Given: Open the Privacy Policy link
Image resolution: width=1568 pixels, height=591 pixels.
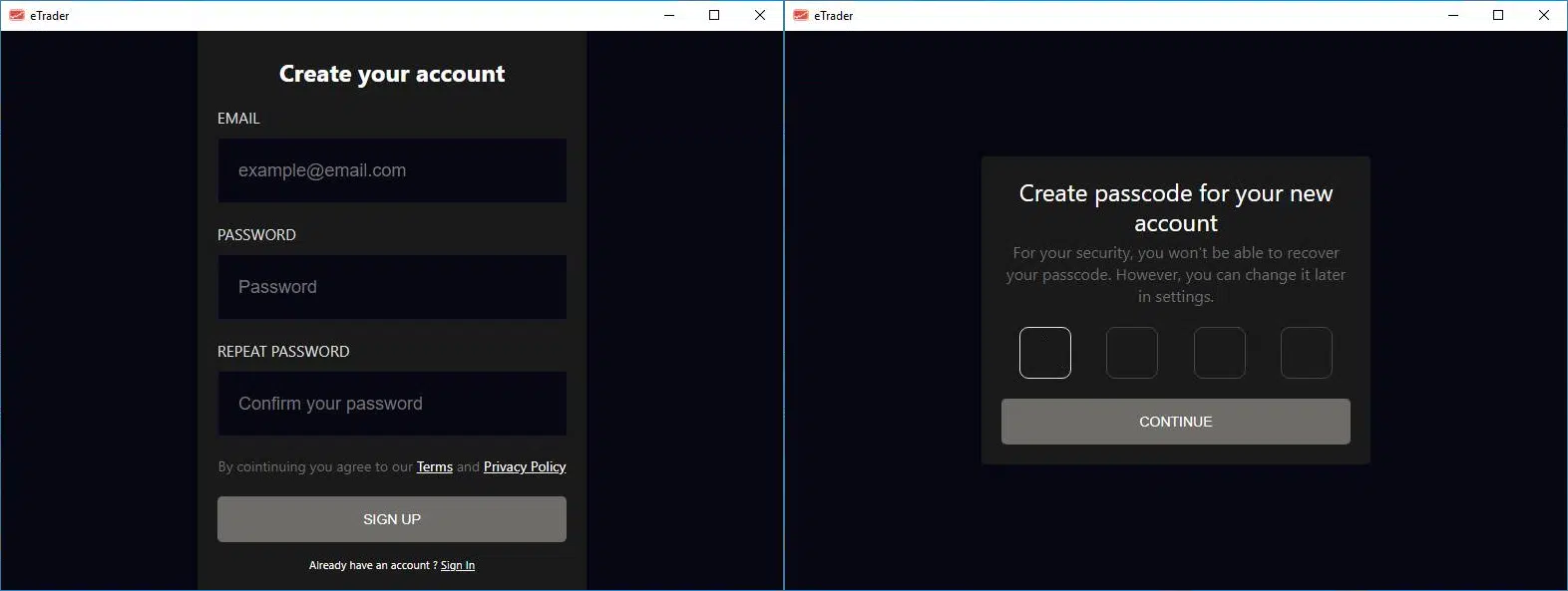Looking at the screenshot, I should pos(525,467).
